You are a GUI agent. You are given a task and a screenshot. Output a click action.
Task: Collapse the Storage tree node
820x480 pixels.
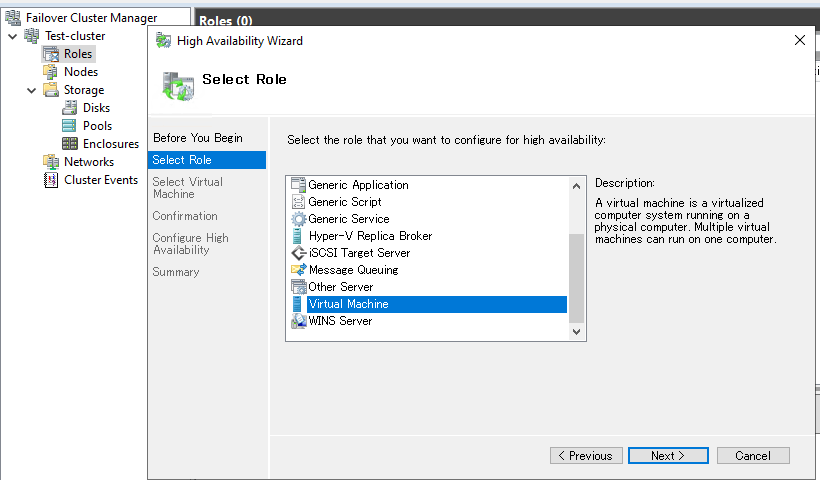[x=32, y=90]
